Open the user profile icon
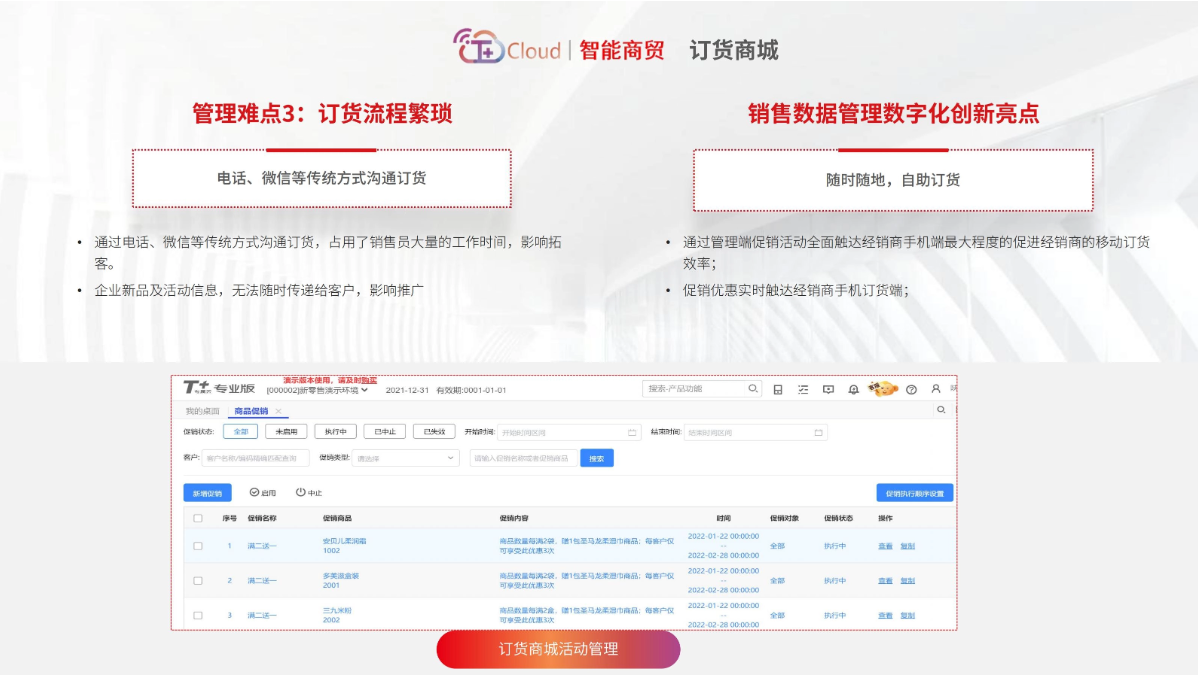This screenshot has width=1198, height=694. point(936,389)
